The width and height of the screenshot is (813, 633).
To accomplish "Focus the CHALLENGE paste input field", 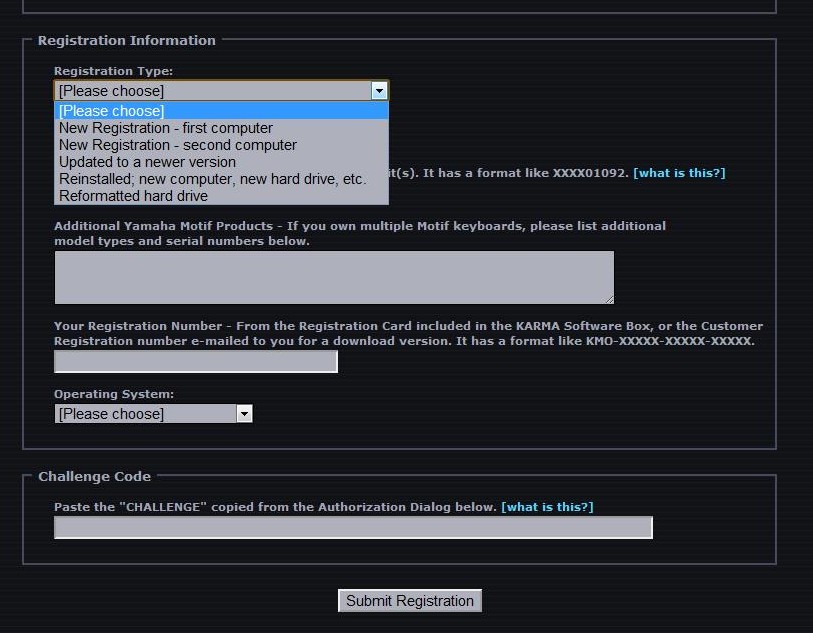I will 353,527.
